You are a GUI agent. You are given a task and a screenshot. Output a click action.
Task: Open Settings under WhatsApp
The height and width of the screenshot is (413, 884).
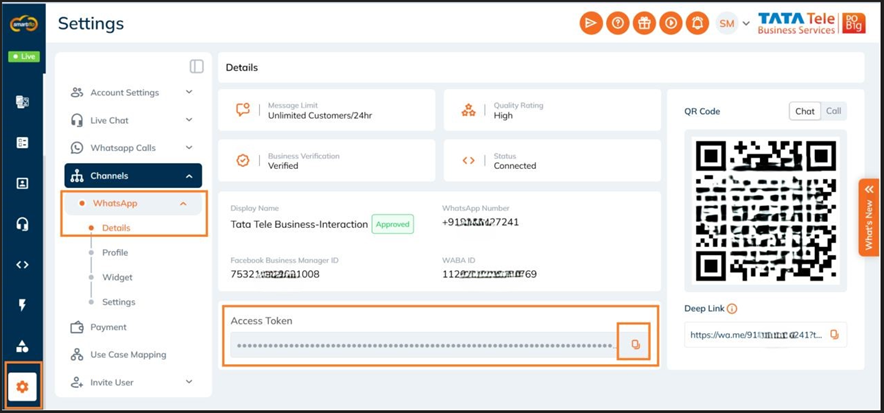[118, 302]
